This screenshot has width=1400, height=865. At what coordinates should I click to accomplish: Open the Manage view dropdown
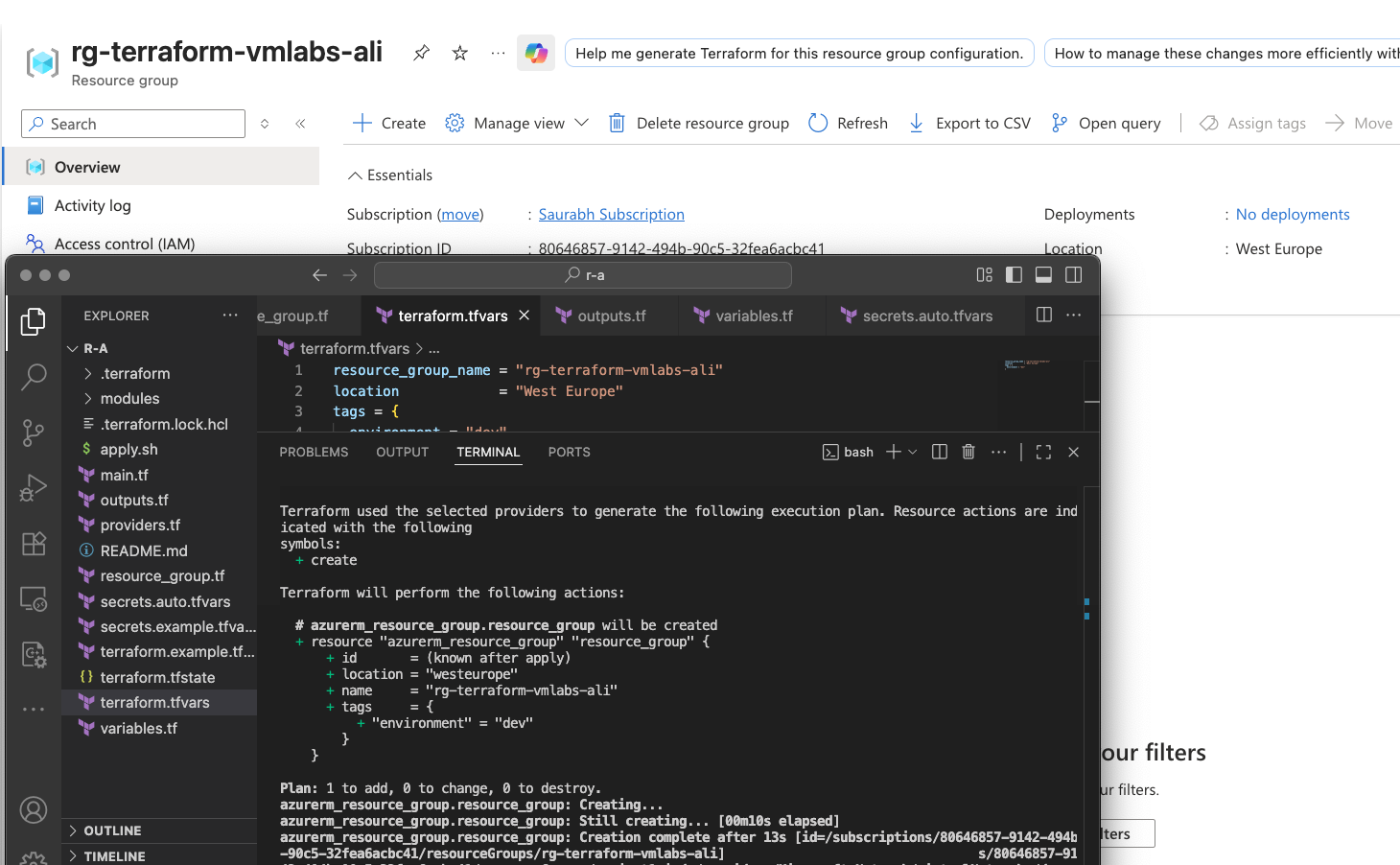(x=516, y=123)
